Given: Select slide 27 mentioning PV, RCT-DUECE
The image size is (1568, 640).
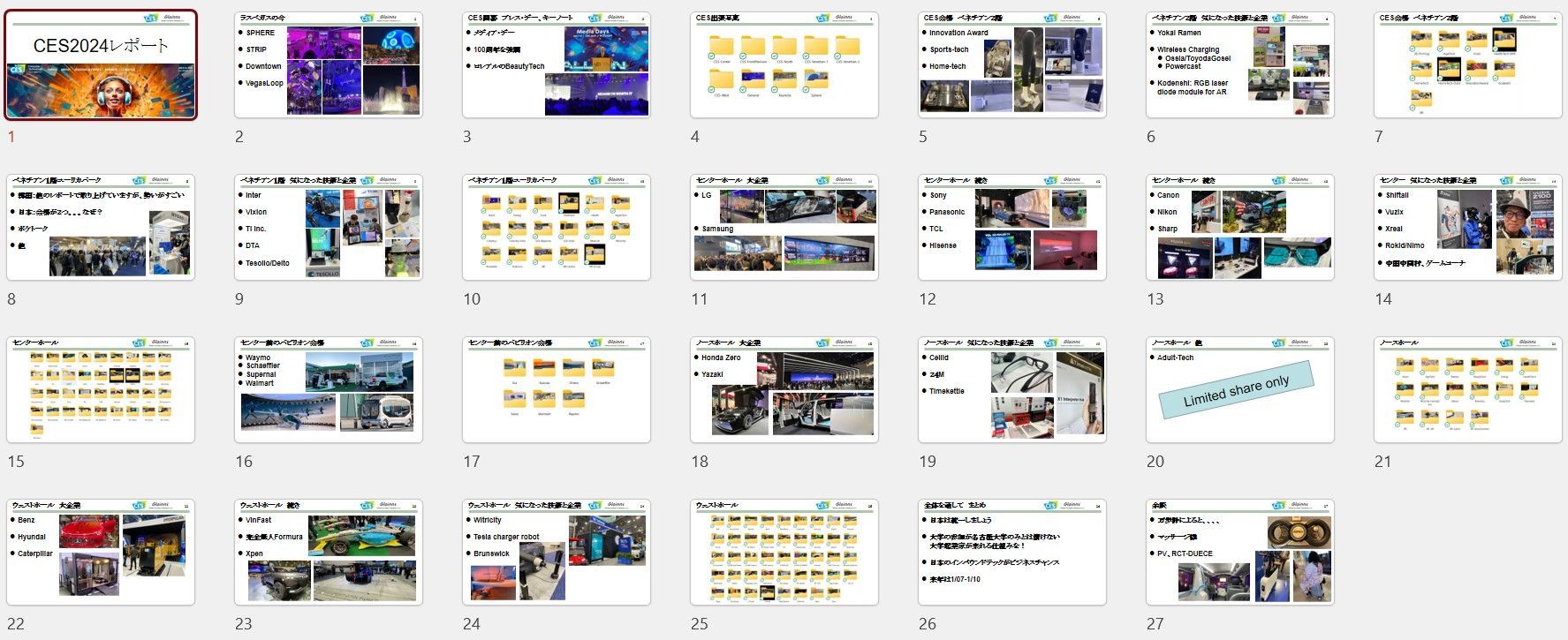Looking at the screenshot, I should [x=1240, y=553].
